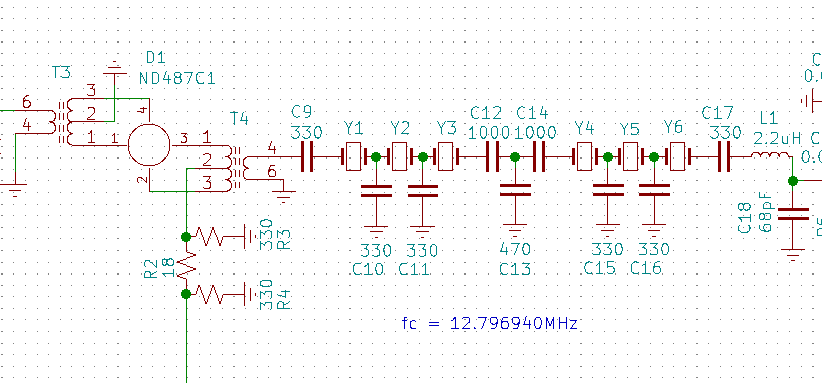Select the C12 1000 capacitor
The width and height of the screenshot is (822, 383).
492,156
